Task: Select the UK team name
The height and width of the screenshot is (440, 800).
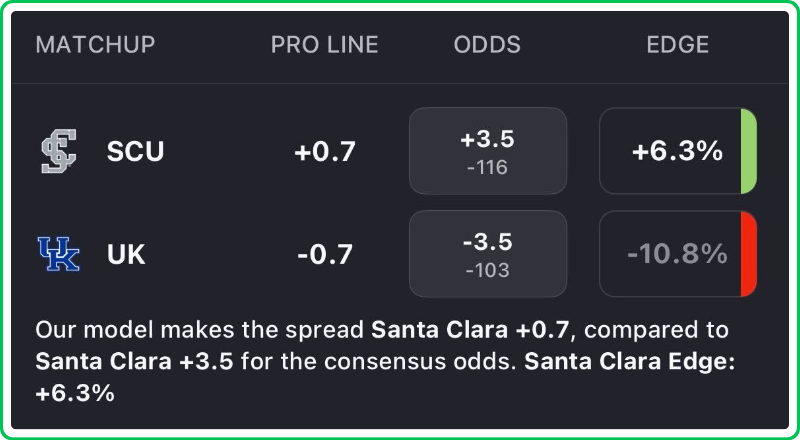Action: [x=126, y=254]
